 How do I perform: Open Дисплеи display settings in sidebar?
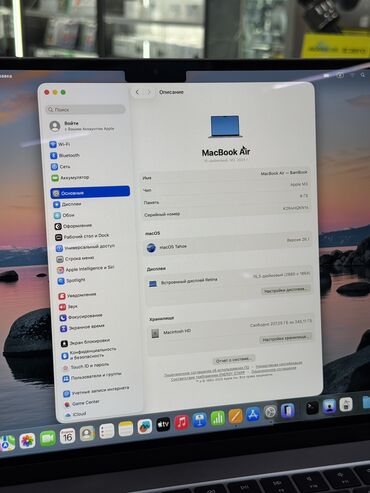click(68, 204)
